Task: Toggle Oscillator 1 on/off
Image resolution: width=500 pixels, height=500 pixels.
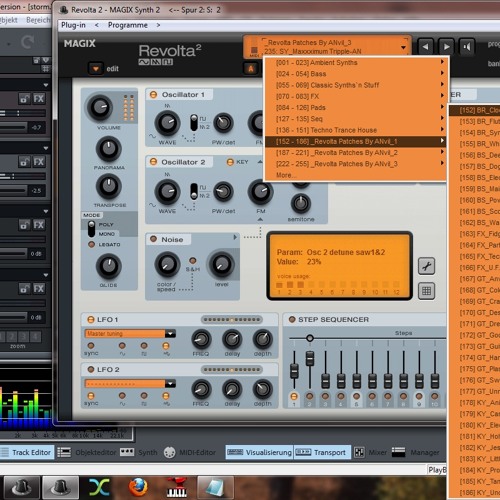Action: coord(153,95)
